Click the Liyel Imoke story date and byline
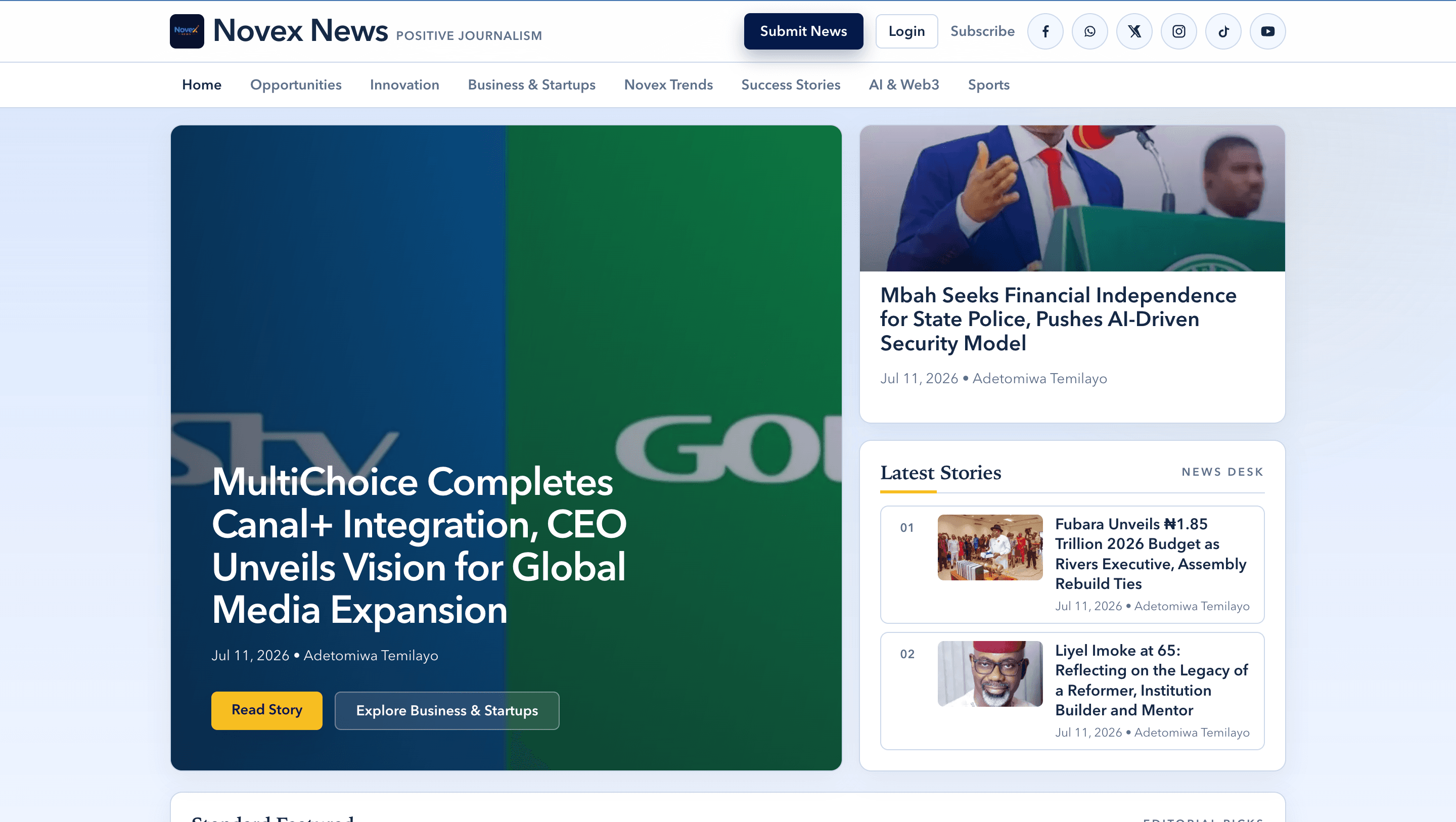This screenshot has height=822, width=1456. click(x=1152, y=733)
